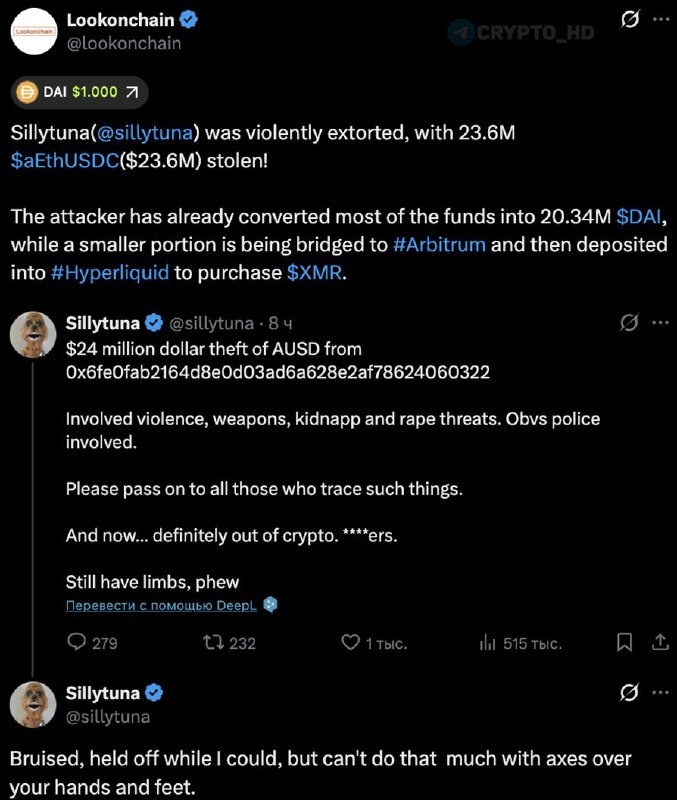Screen dimensions: 677x800
Task: Click the translate with DeepL link
Action: click(x=161, y=605)
